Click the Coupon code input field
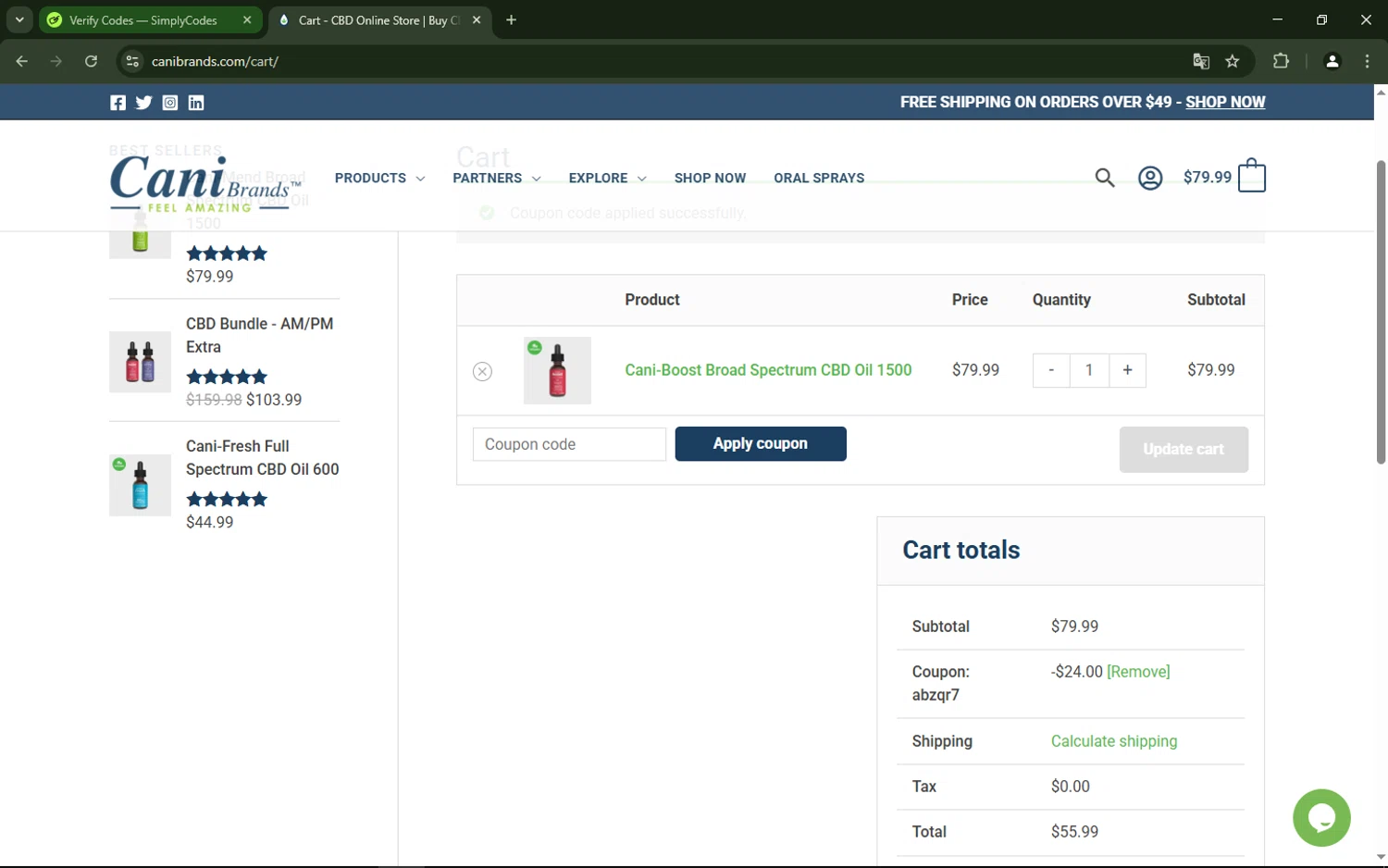Screen dimensions: 1388x868 (x=569, y=444)
